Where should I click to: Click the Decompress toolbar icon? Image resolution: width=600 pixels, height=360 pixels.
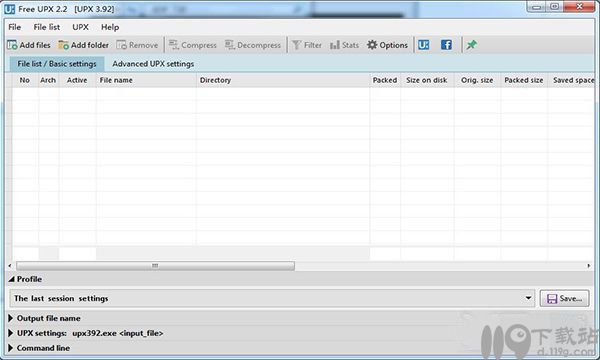click(230, 45)
